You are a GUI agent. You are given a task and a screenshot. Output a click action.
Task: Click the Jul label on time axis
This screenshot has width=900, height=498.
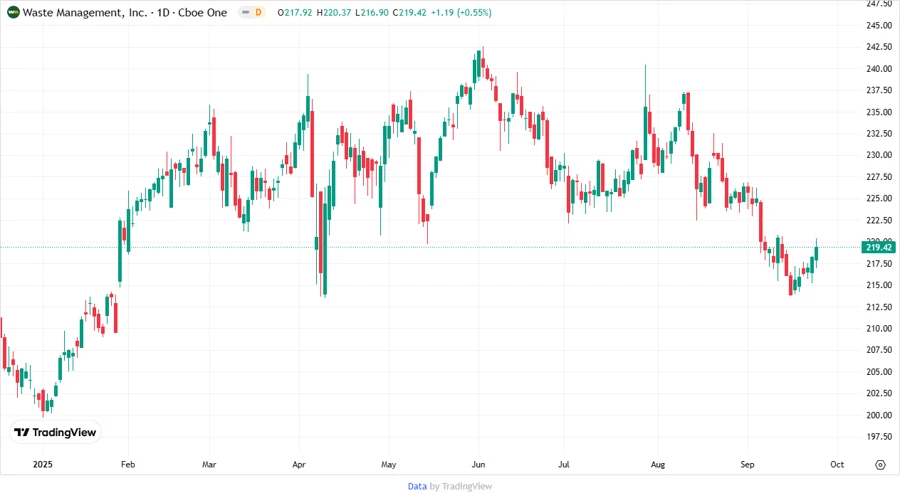click(x=564, y=464)
